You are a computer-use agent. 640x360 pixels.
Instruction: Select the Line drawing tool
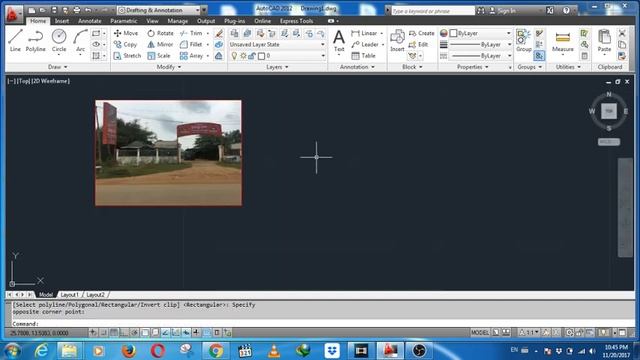click(x=15, y=40)
